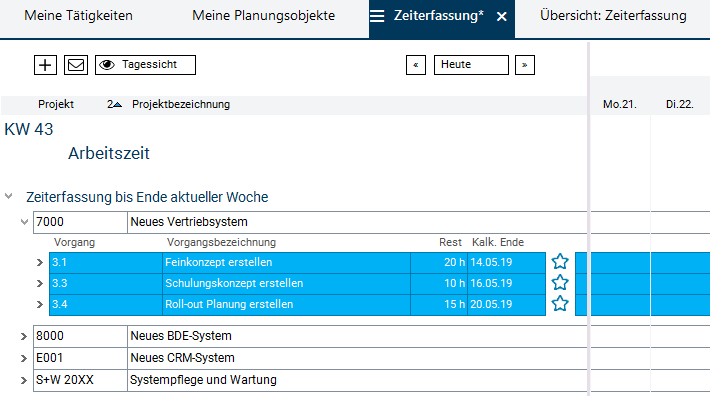710x396 pixels.
Task: Go to previous week with double-left arrow
Action: pyautogui.click(x=416, y=65)
